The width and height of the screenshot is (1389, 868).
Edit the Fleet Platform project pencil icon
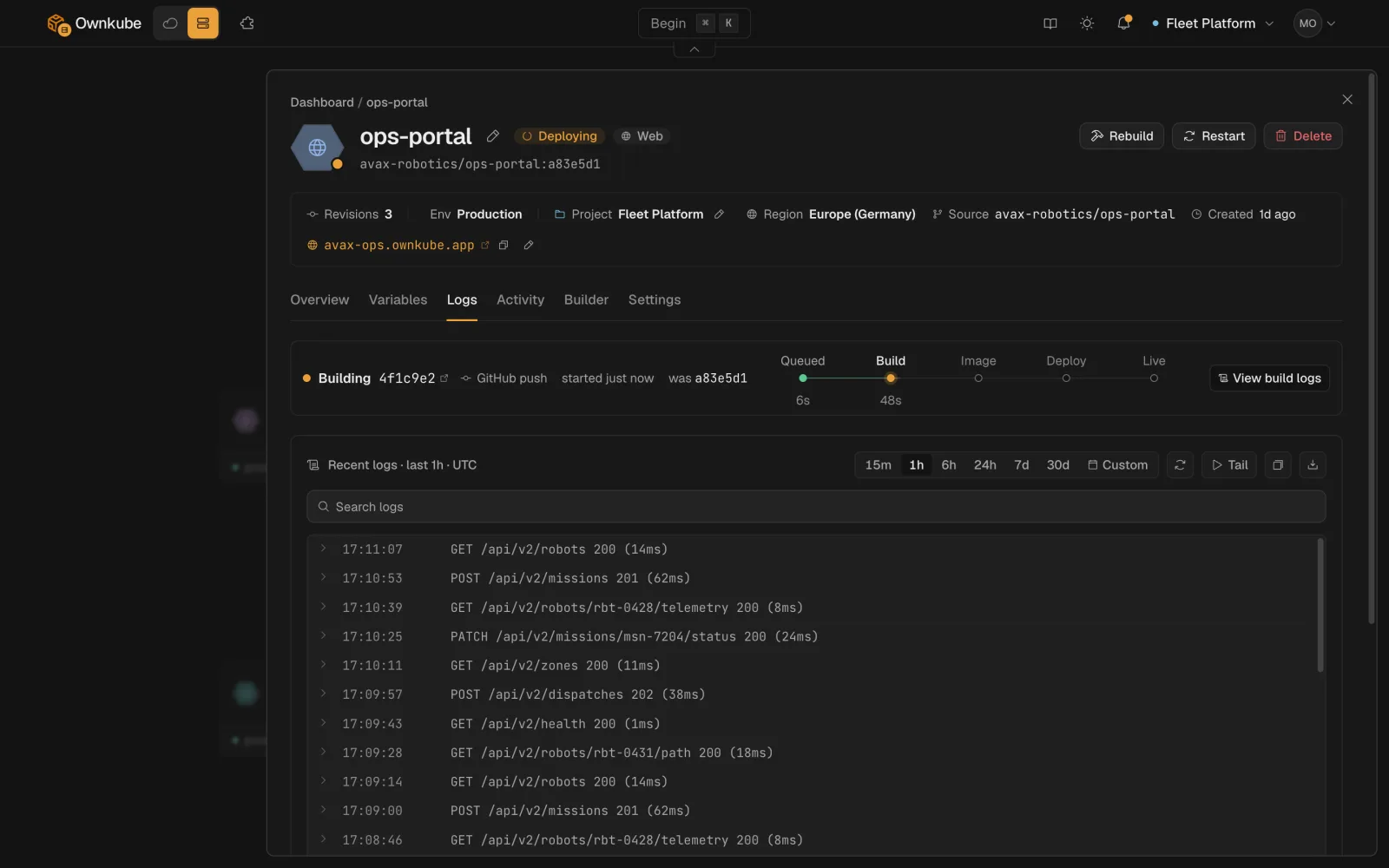(x=719, y=214)
